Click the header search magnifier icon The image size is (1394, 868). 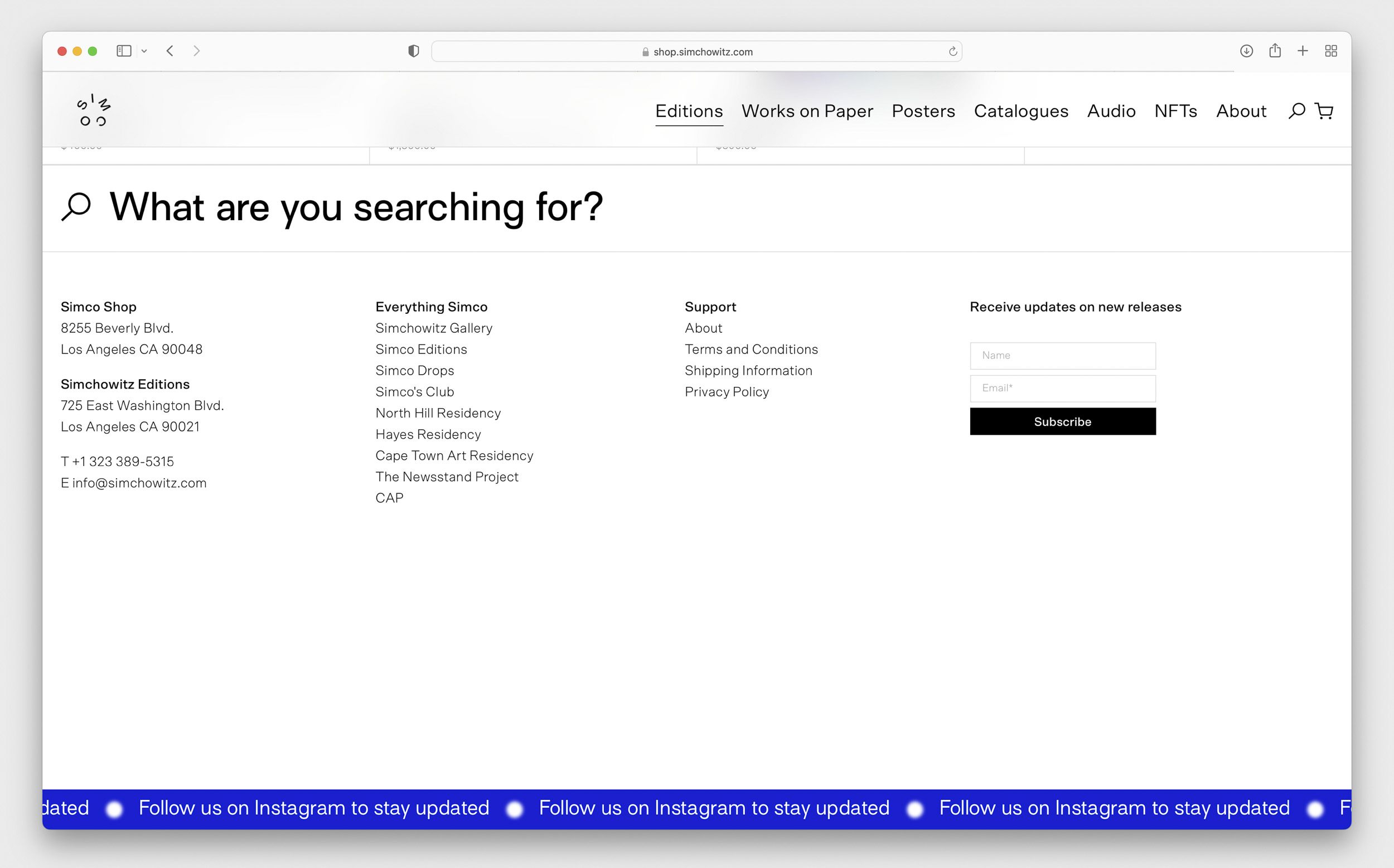(x=1296, y=111)
